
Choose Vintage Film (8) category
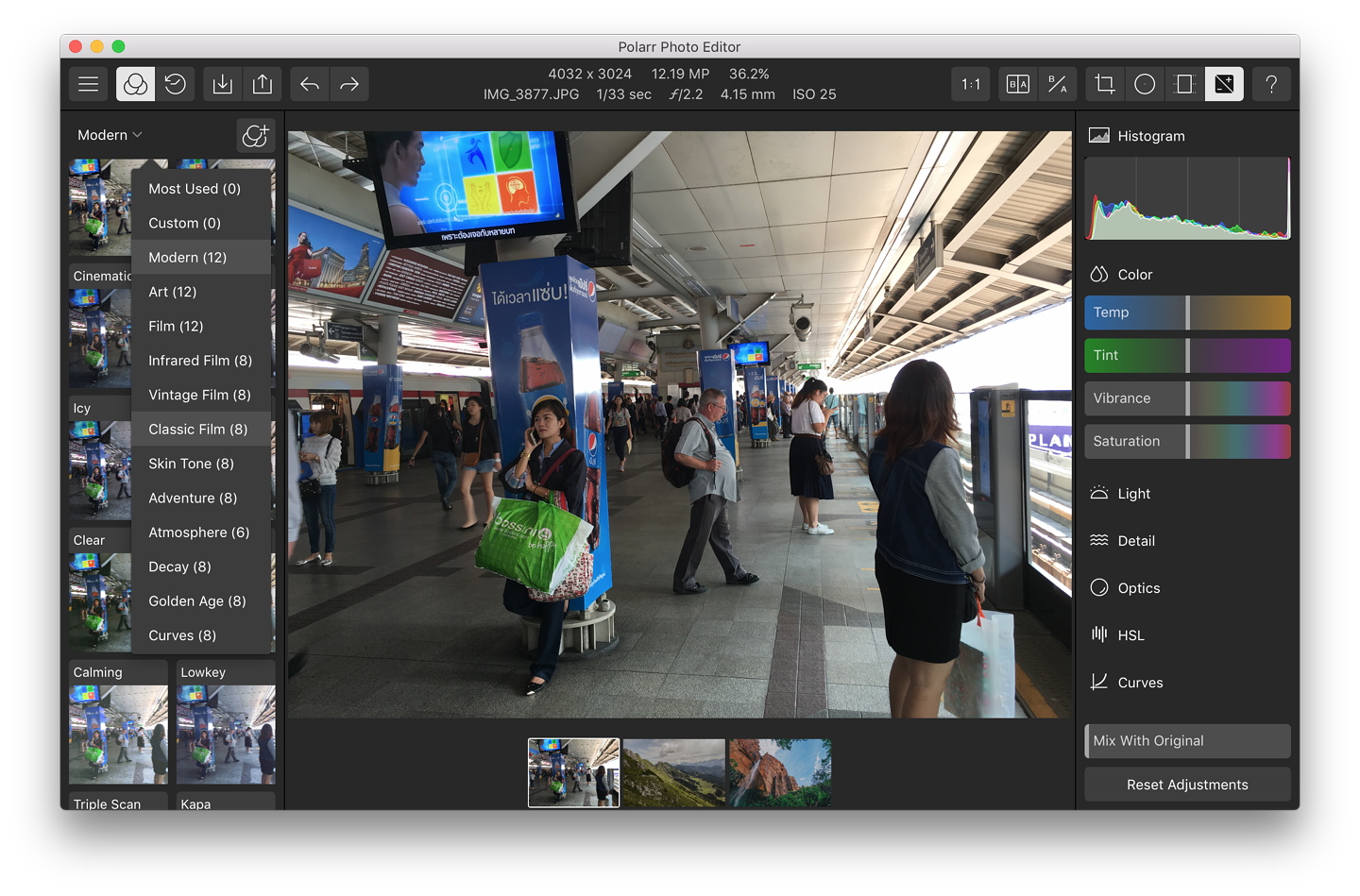click(201, 395)
